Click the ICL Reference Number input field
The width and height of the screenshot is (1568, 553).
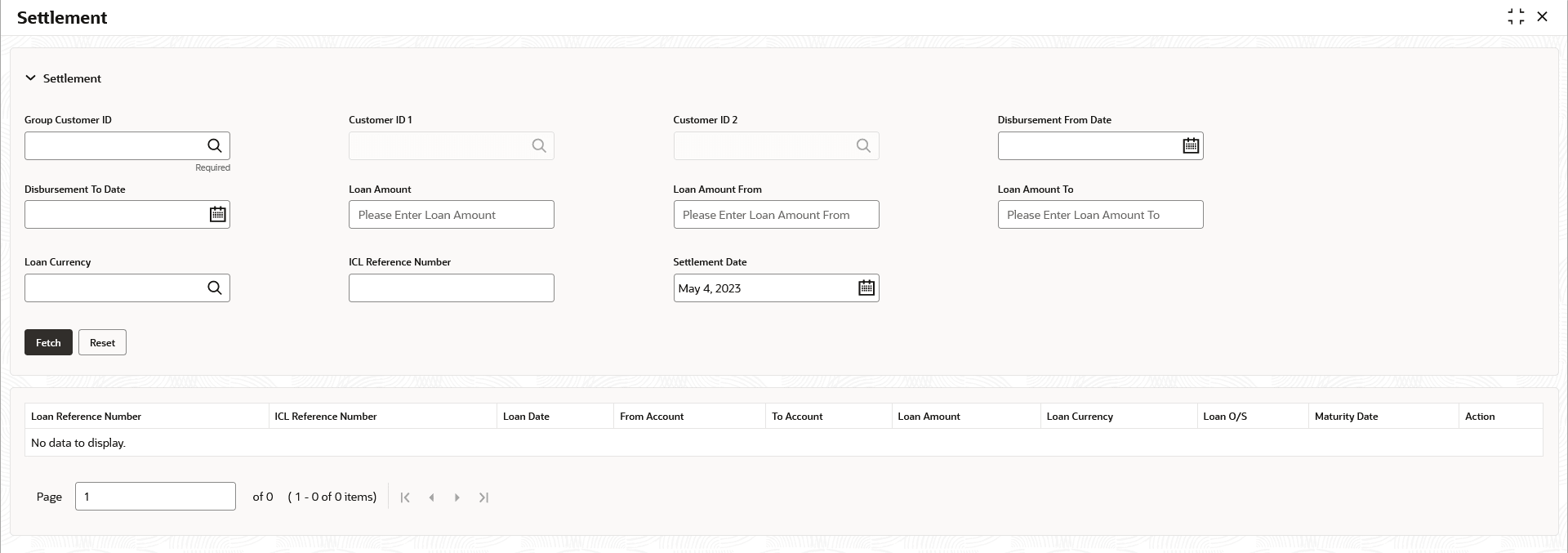[x=451, y=288]
